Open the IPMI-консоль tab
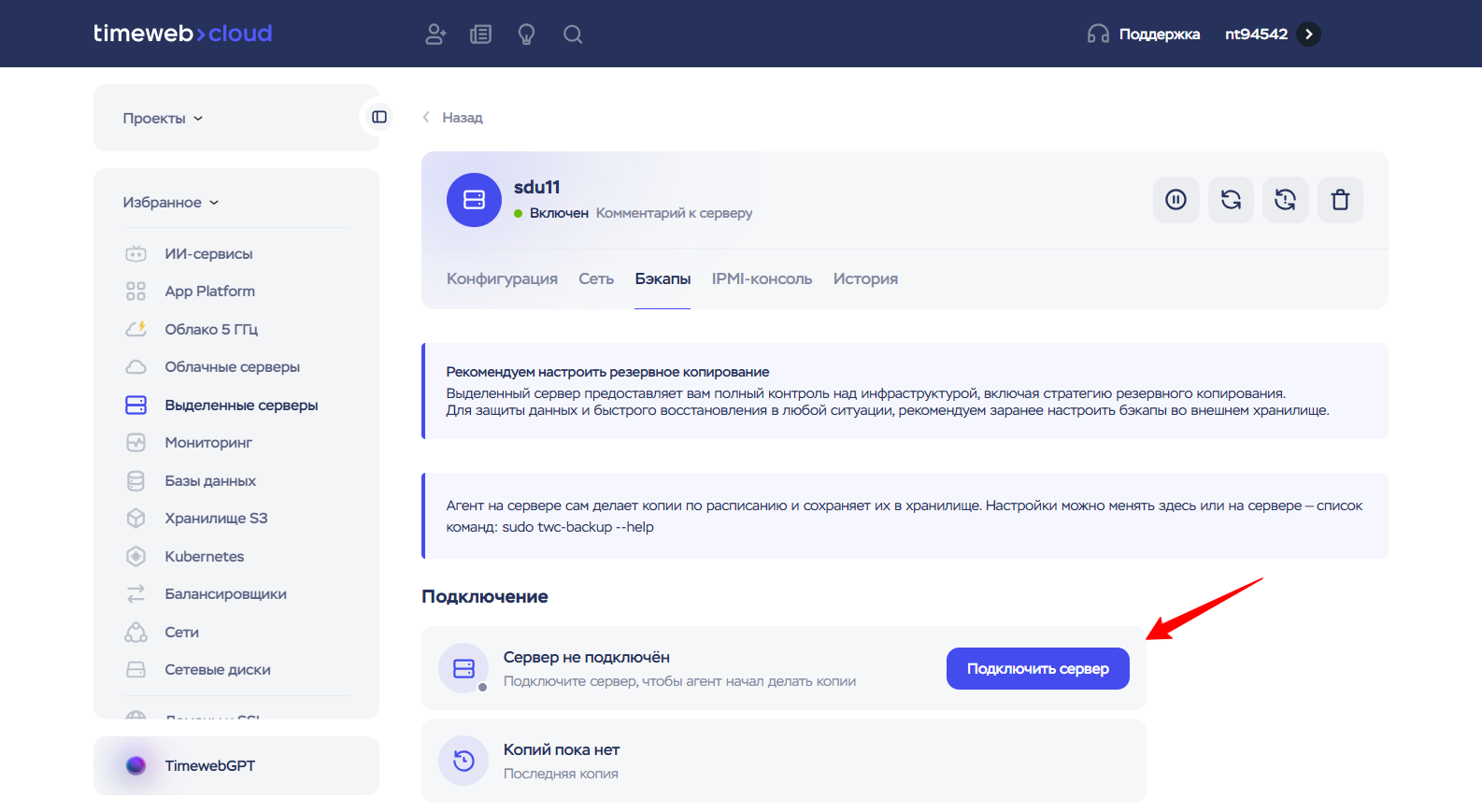The height and width of the screenshot is (812, 1482). coord(762,279)
